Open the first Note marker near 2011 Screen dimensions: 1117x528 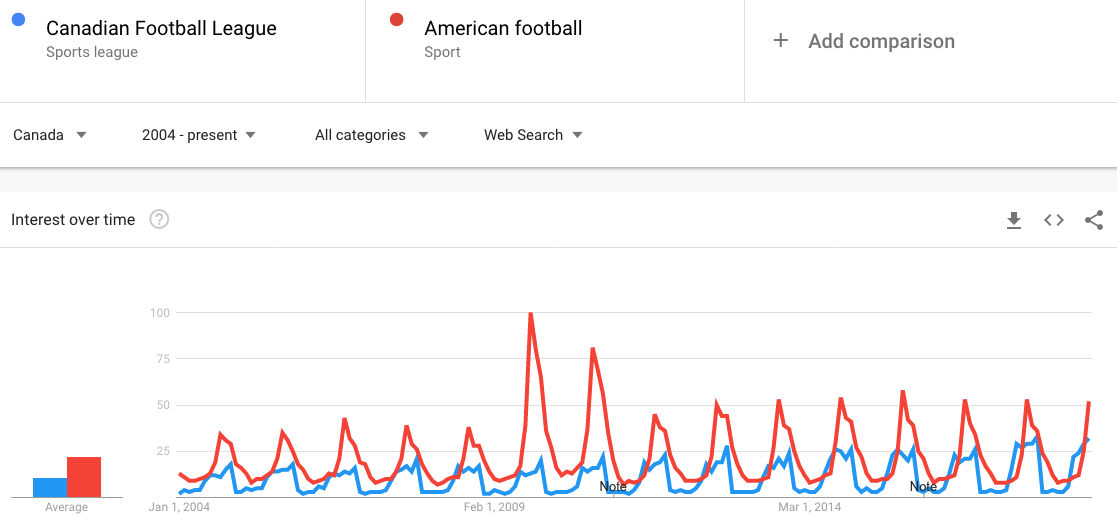point(613,487)
